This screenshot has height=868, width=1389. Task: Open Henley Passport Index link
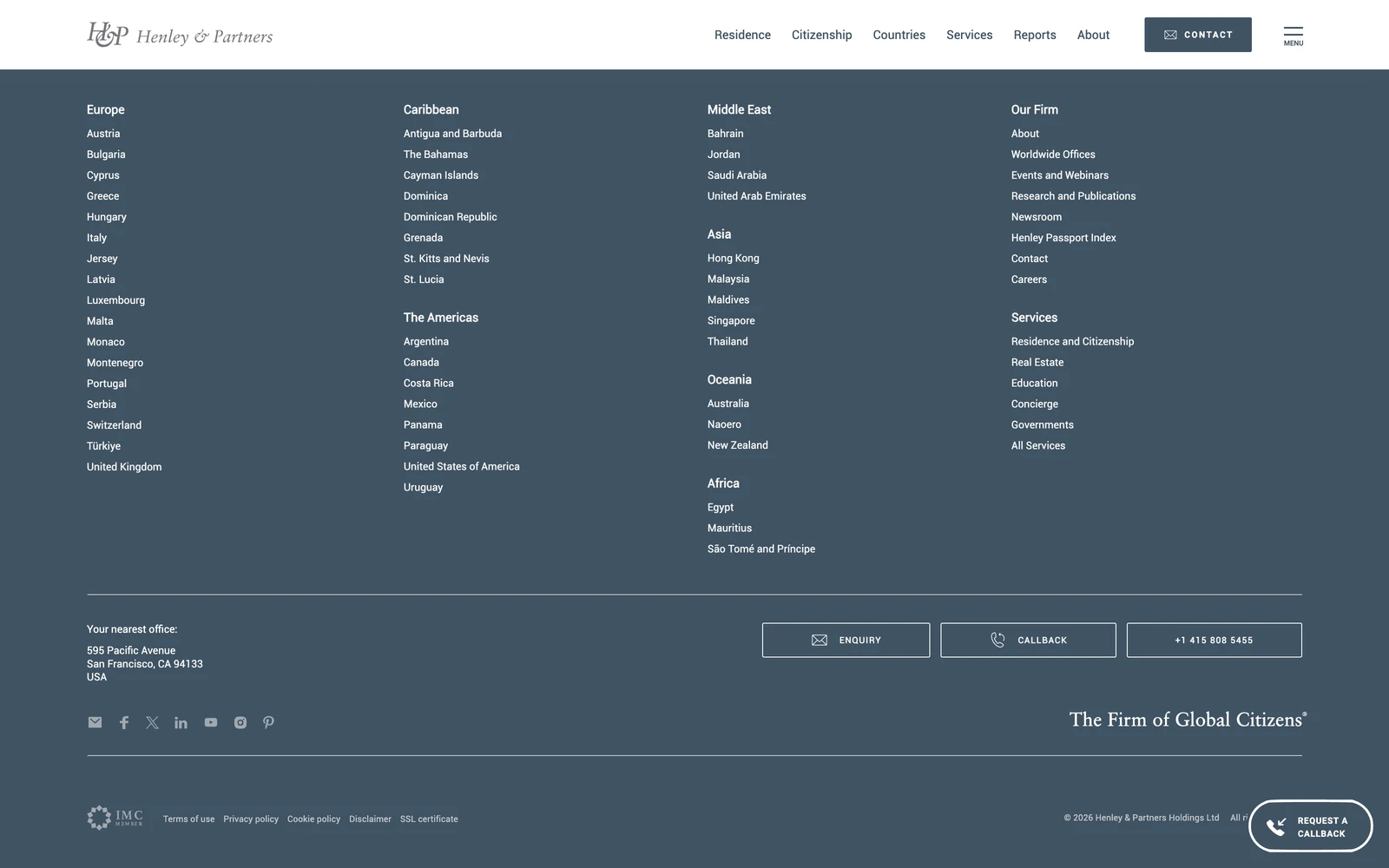pos(1063,238)
